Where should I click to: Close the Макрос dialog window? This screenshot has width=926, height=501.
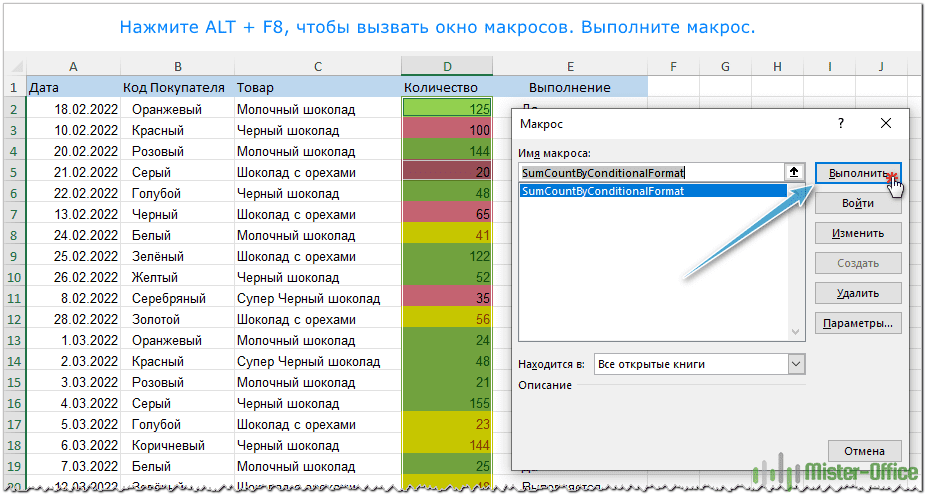pos(885,123)
